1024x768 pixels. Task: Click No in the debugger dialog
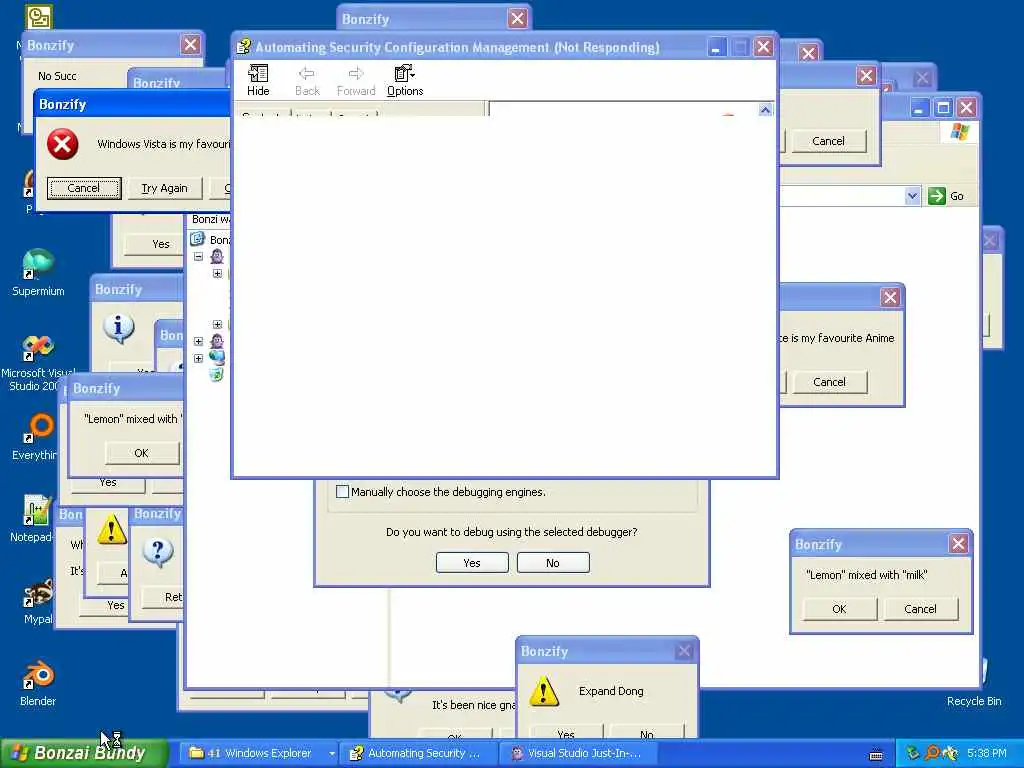pyautogui.click(x=553, y=563)
